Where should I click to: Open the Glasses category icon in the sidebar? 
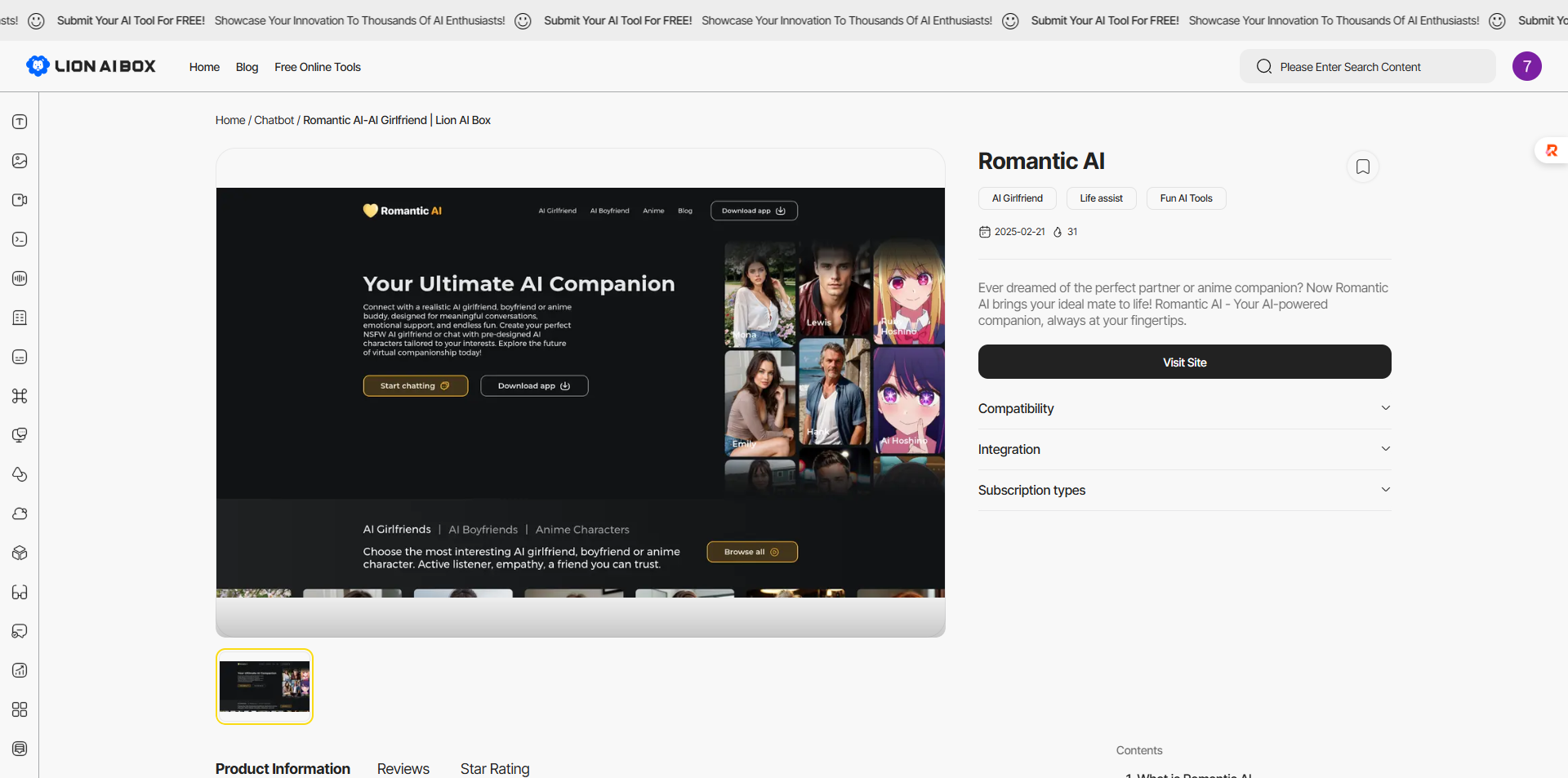pos(20,592)
